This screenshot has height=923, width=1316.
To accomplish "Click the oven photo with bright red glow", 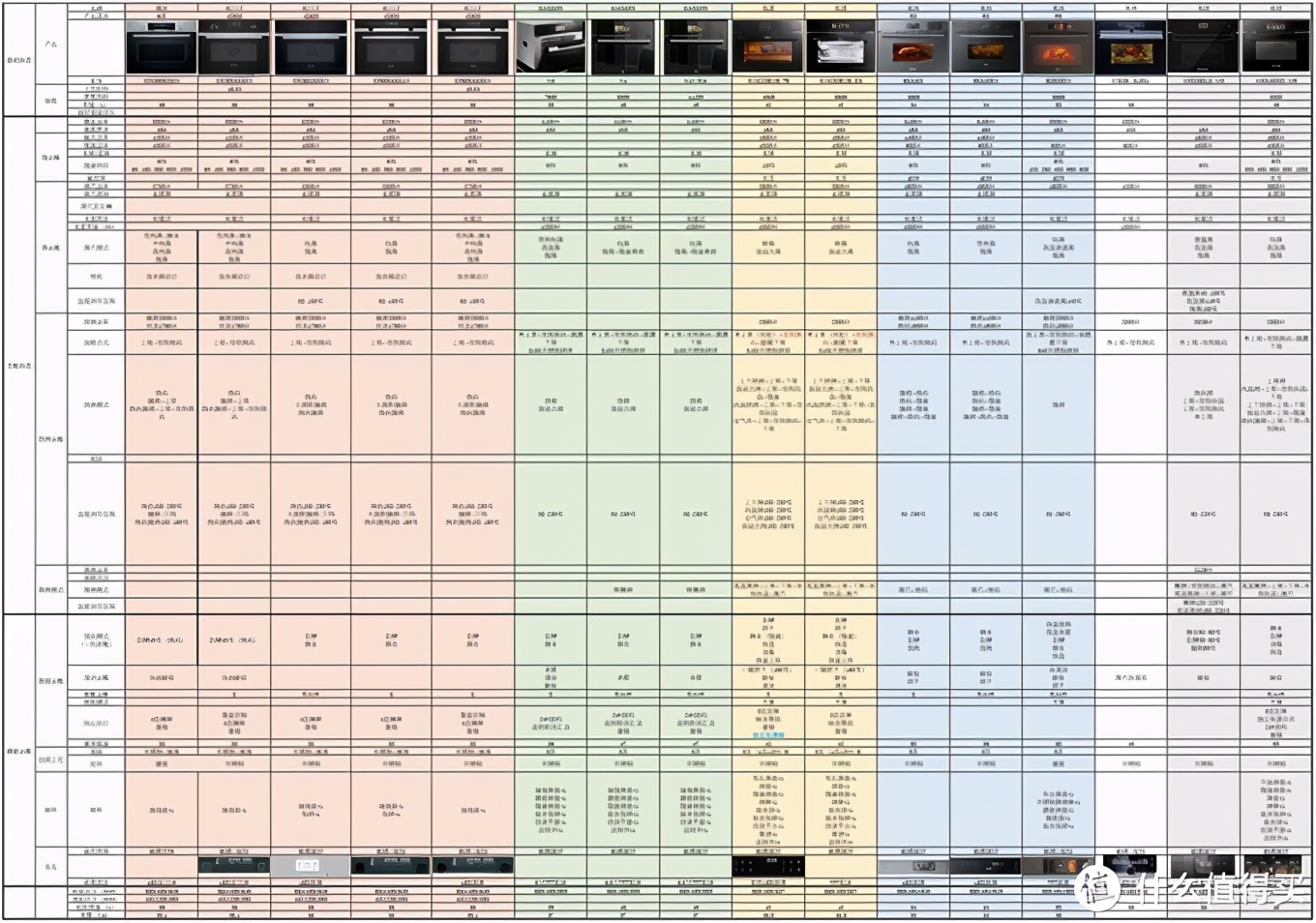I will [x=1058, y=45].
